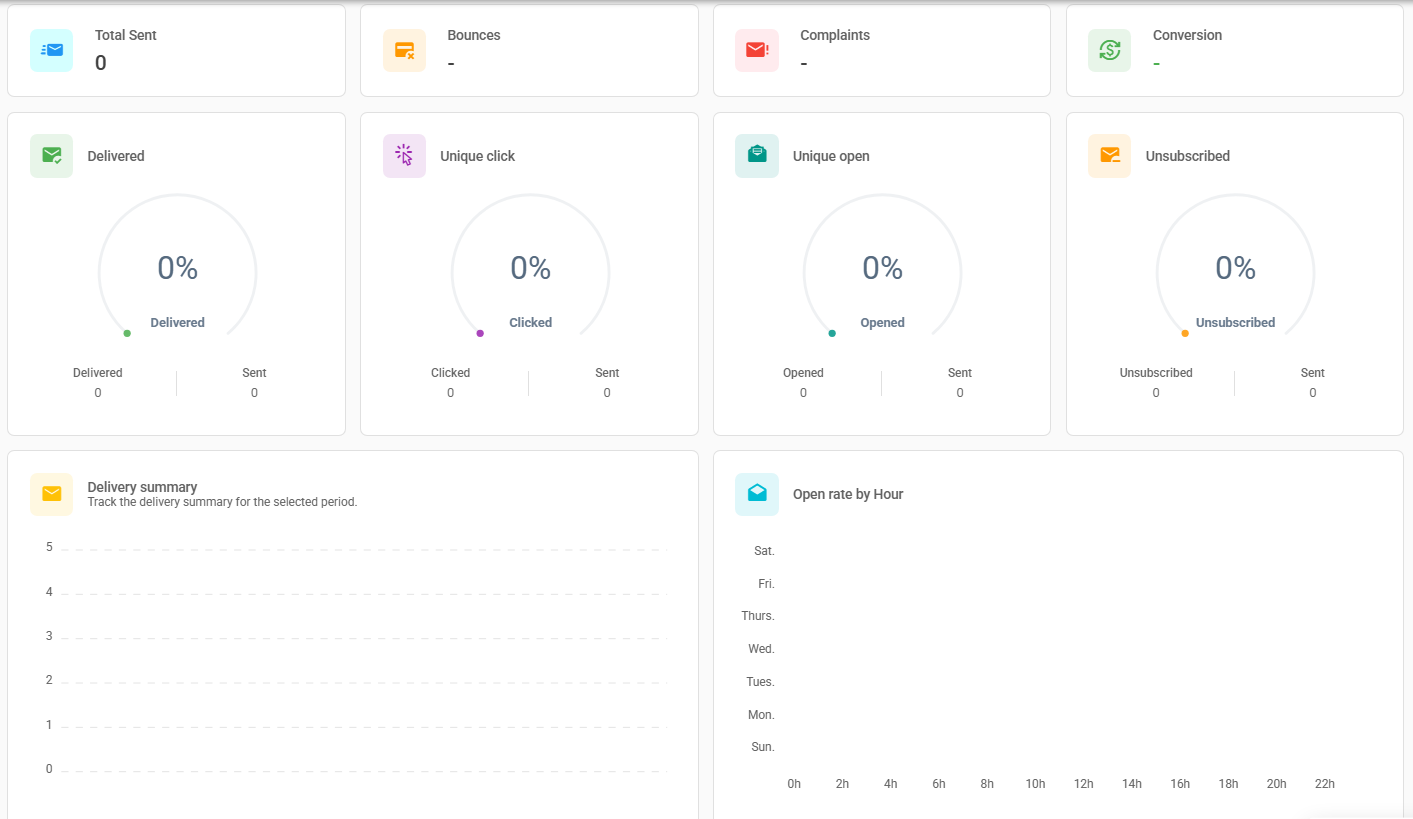Click the Open rate by Hour icon
Image resolution: width=1413 pixels, height=819 pixels.
pyautogui.click(x=757, y=494)
